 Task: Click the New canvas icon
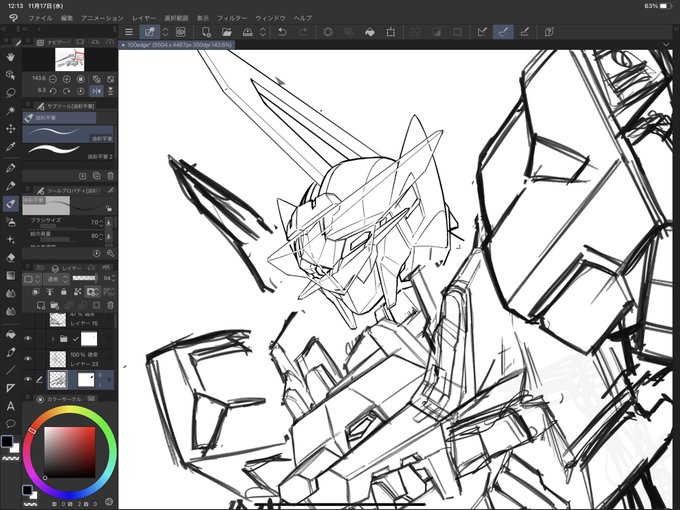point(206,32)
